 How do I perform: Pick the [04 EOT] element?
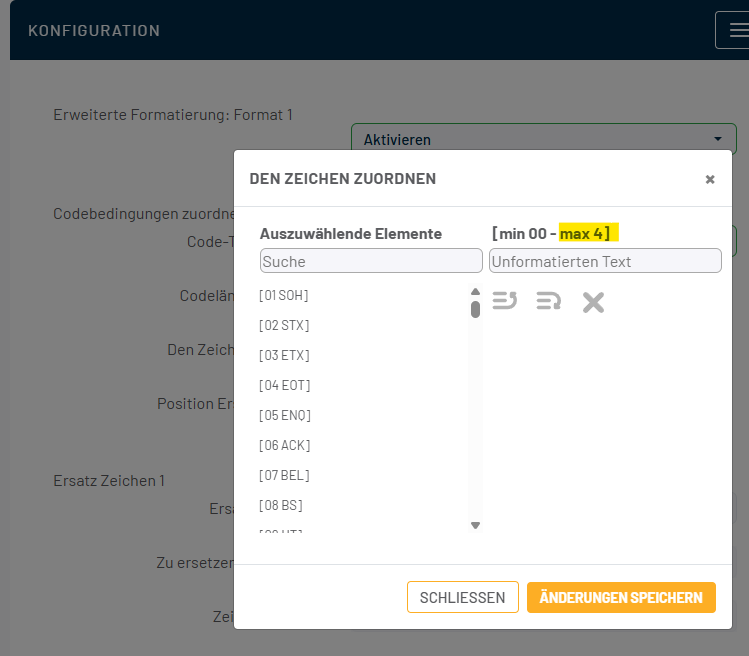(x=284, y=385)
